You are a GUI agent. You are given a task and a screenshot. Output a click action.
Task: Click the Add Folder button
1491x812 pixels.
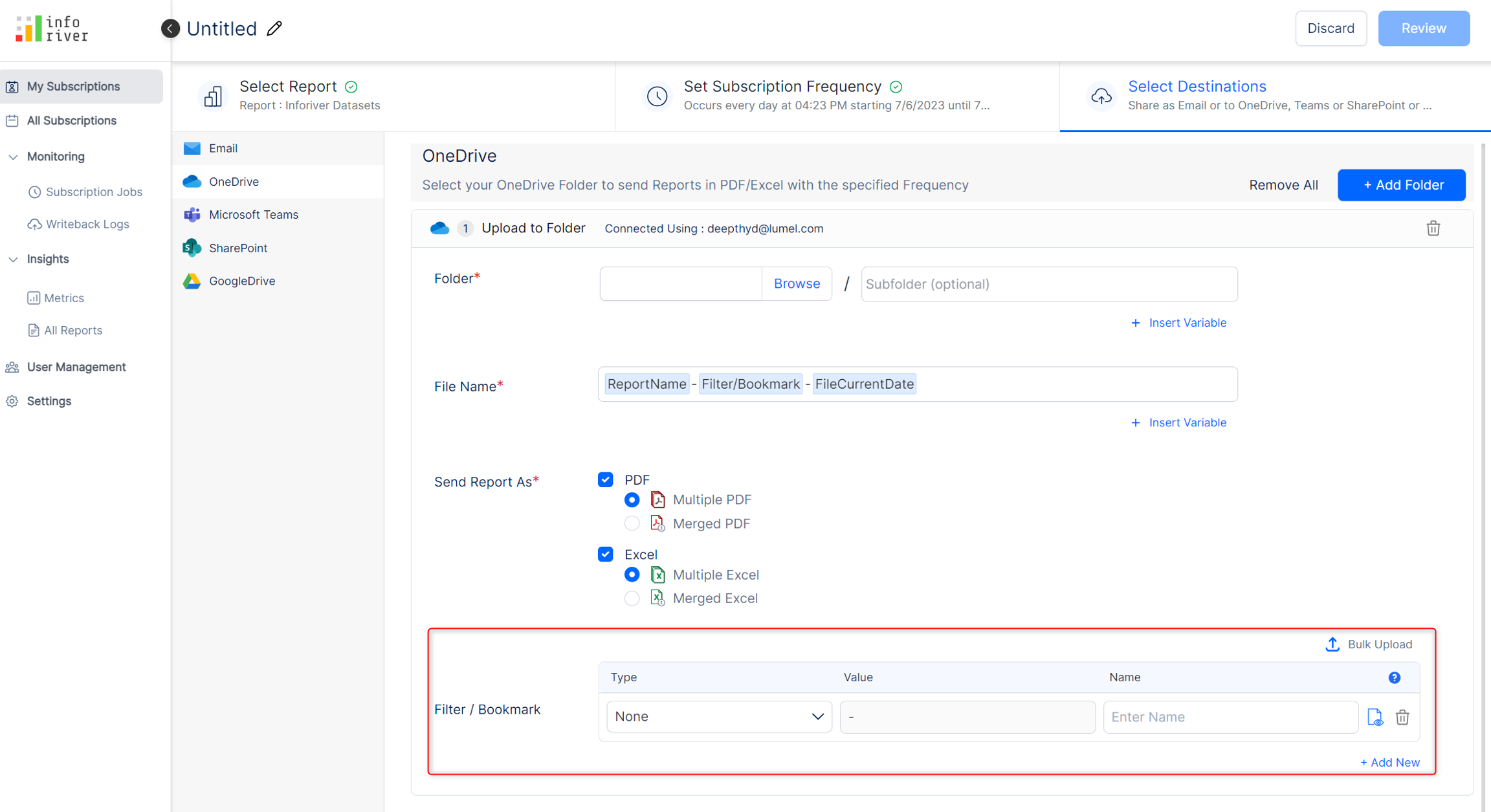pos(1401,185)
